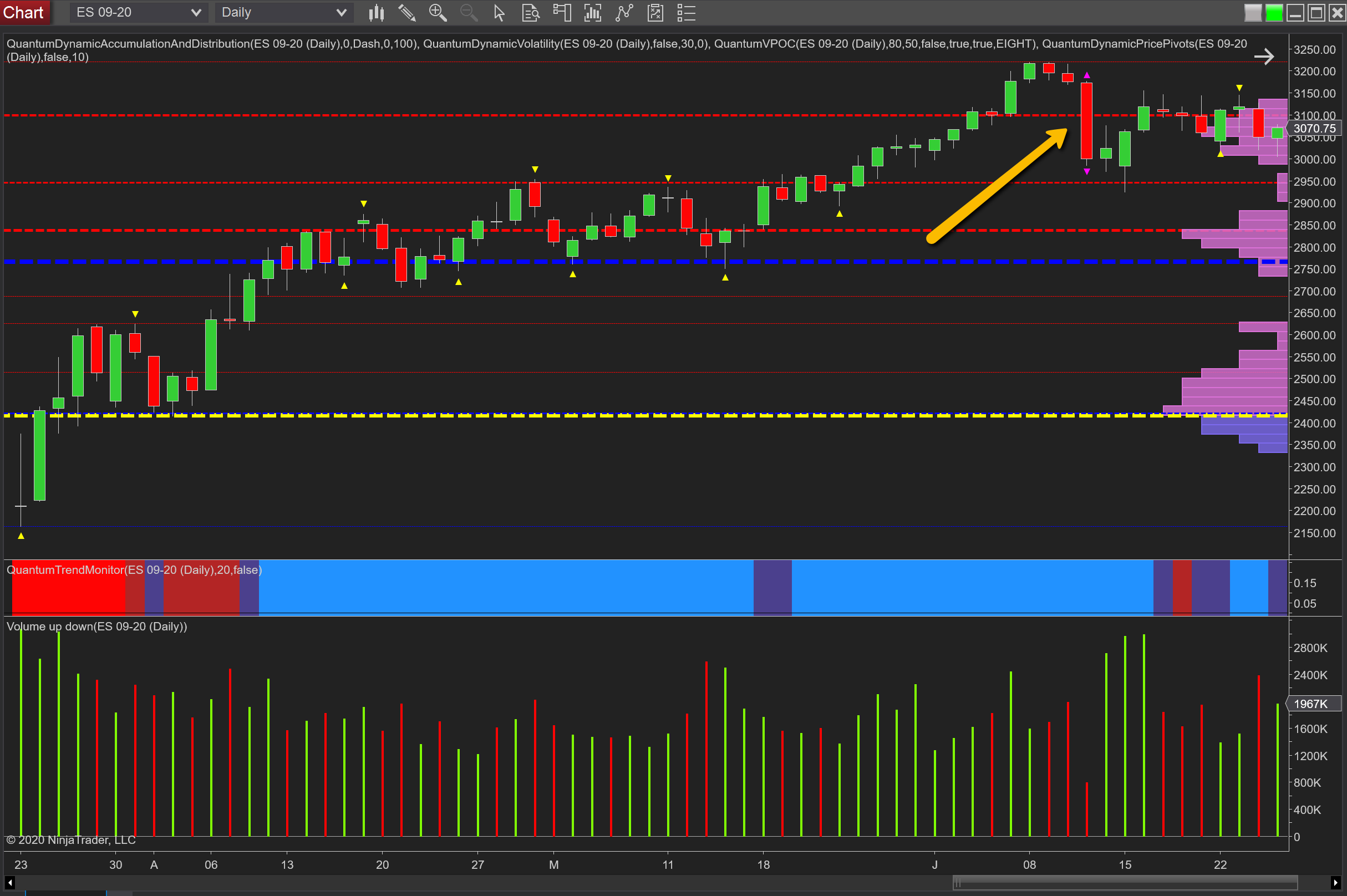Click the scroll right arrow at bottom
Screen dimensions: 1347x896
pos(1335,883)
